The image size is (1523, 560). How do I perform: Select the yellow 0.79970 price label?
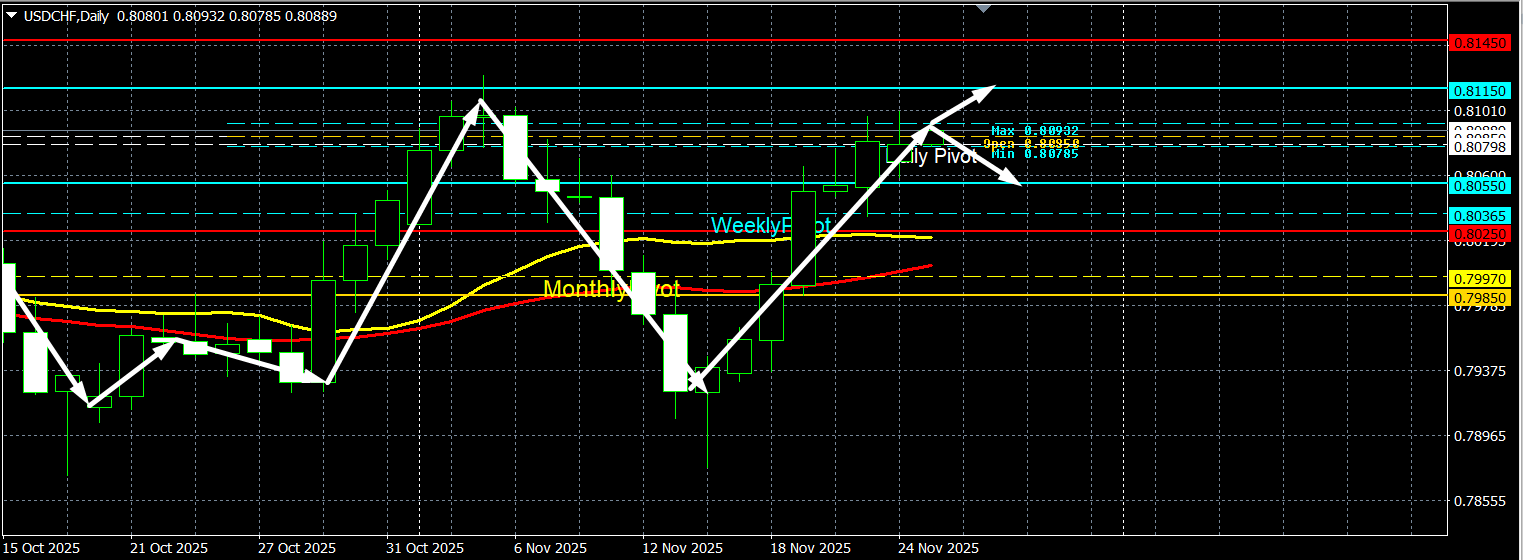[x=1480, y=278]
